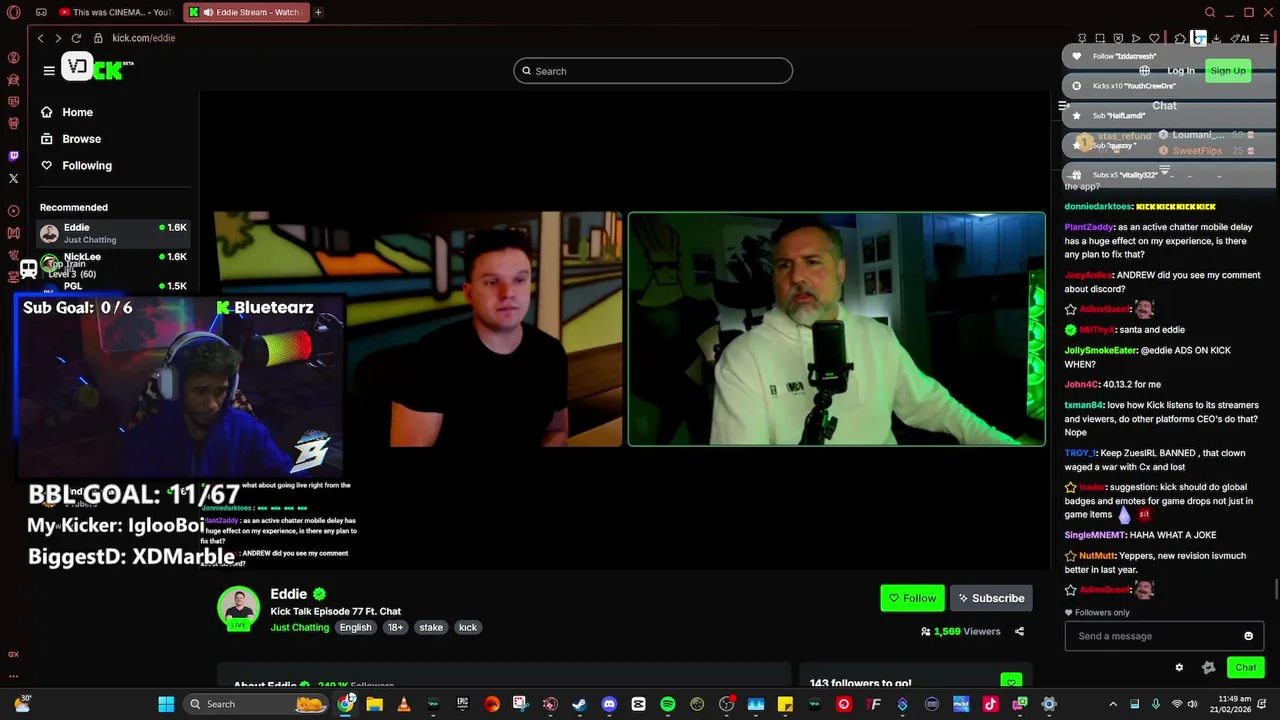Open Eddie's profile avatar

tap(239, 608)
